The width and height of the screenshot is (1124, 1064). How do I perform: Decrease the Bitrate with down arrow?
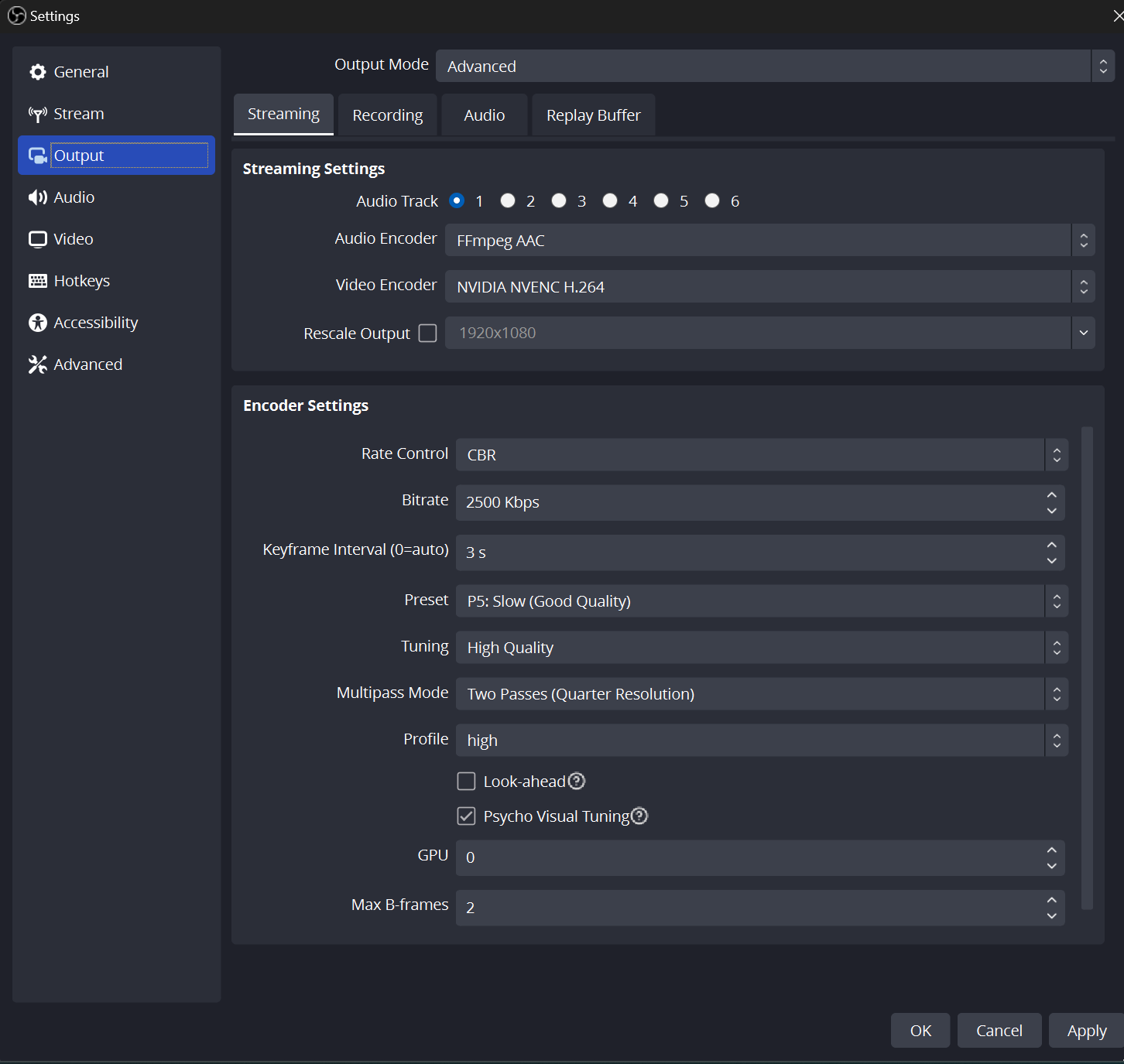point(1051,511)
